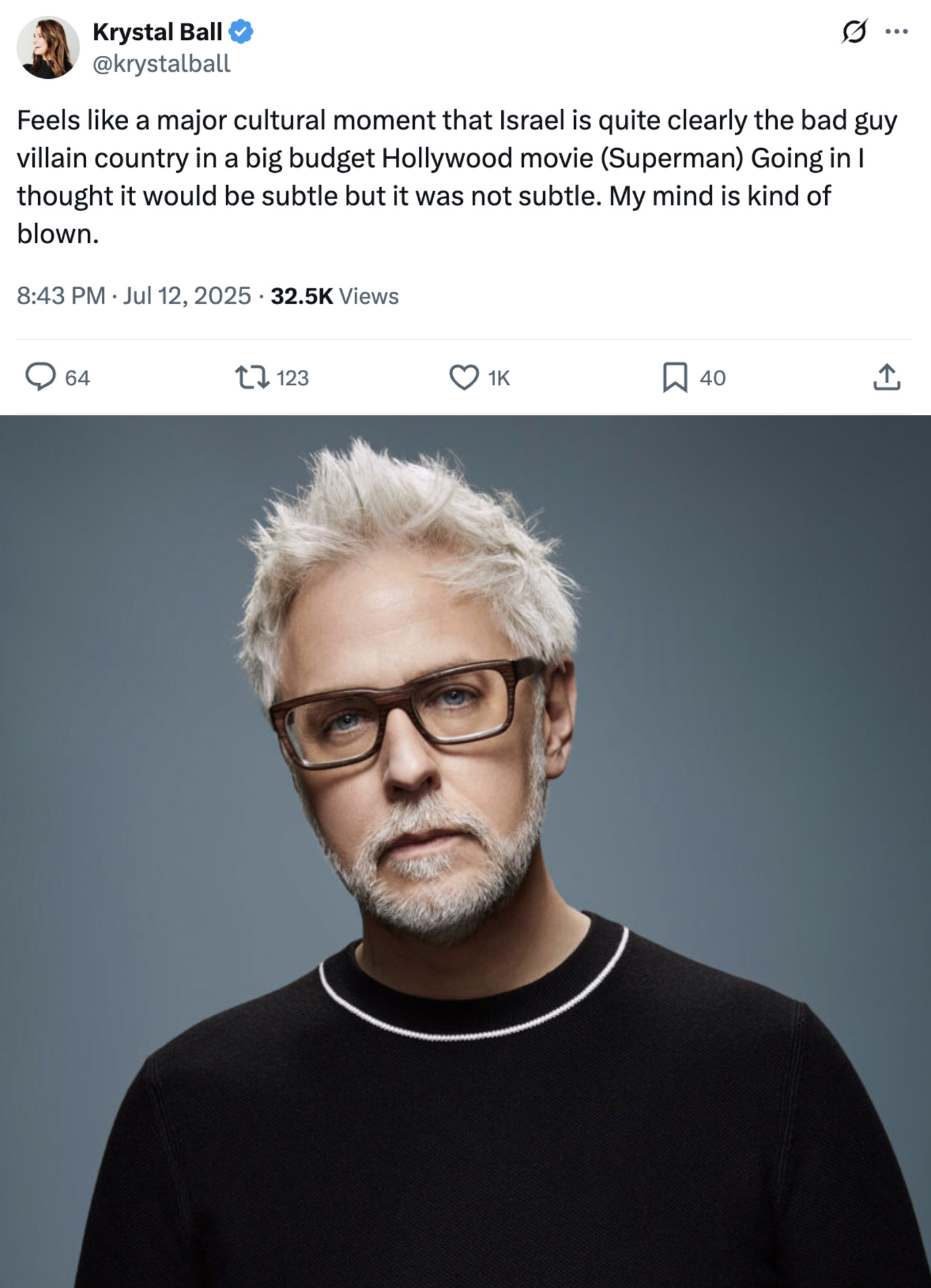Click the 64 replies count
Screen dimensions: 931x1288
point(78,378)
